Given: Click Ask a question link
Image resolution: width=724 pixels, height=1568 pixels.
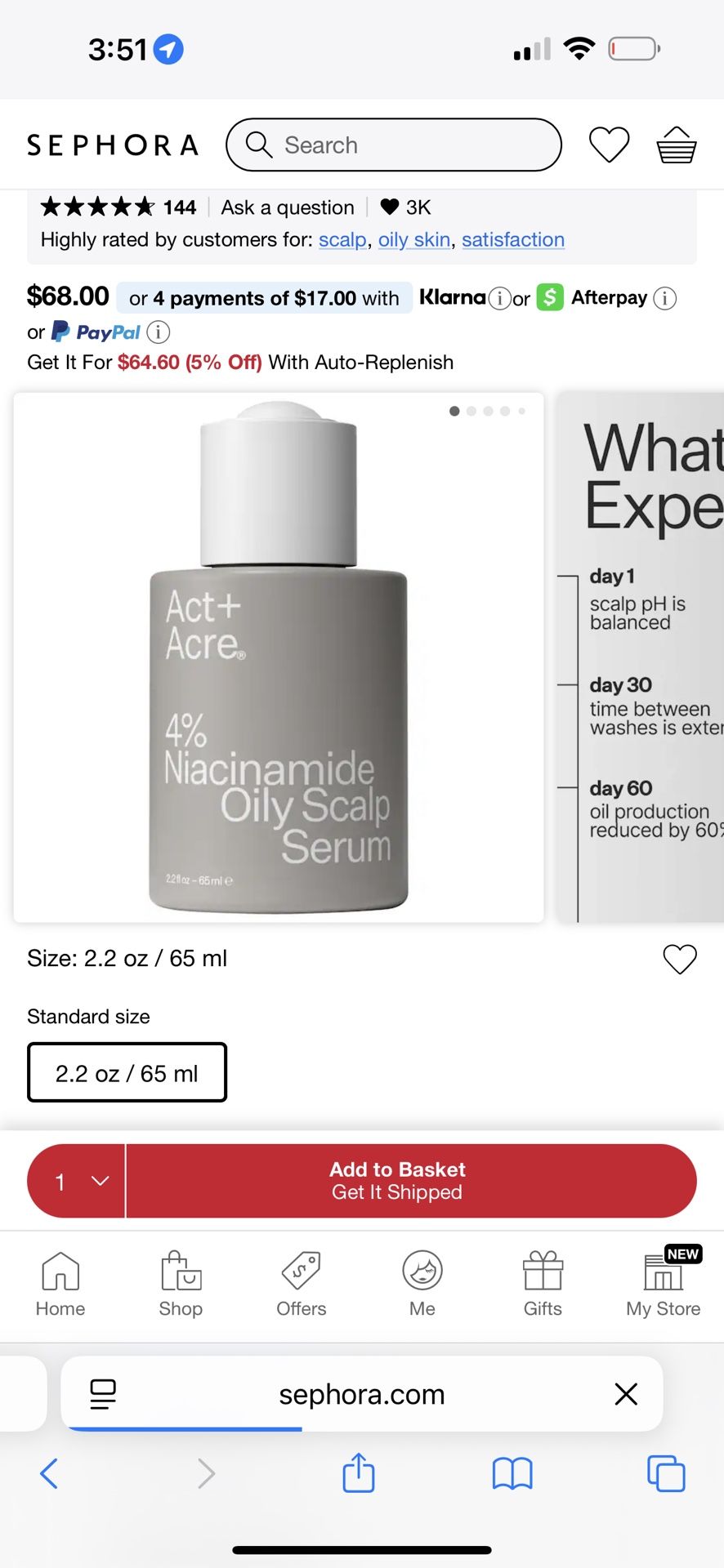Looking at the screenshot, I should coord(288,207).
